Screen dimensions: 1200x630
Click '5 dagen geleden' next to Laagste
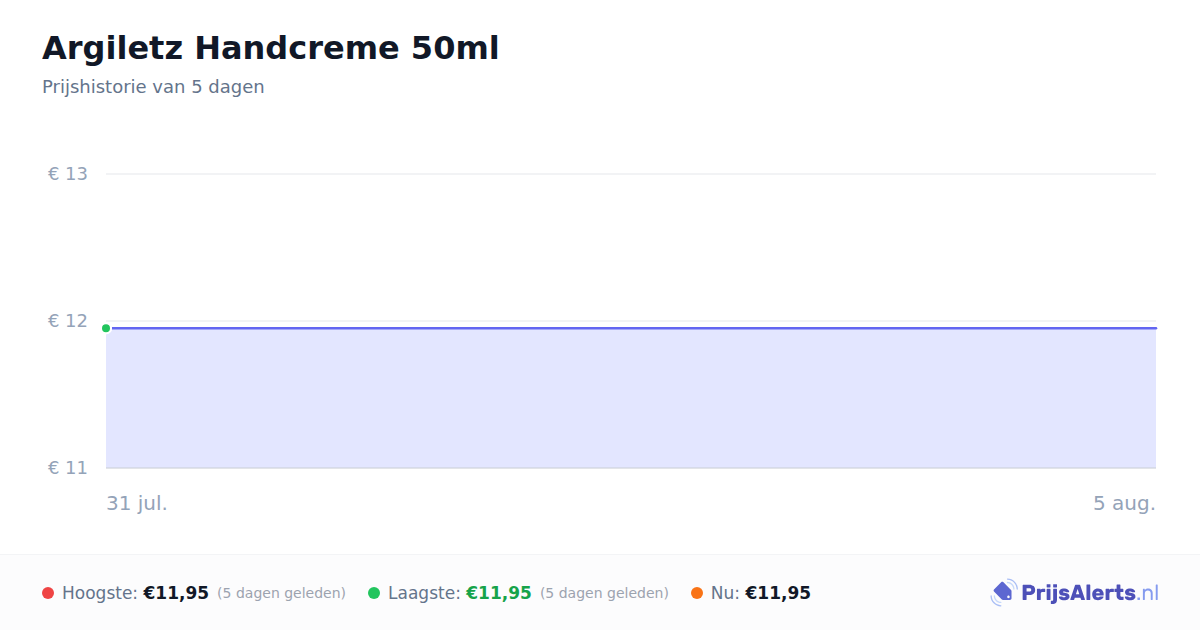pos(604,593)
